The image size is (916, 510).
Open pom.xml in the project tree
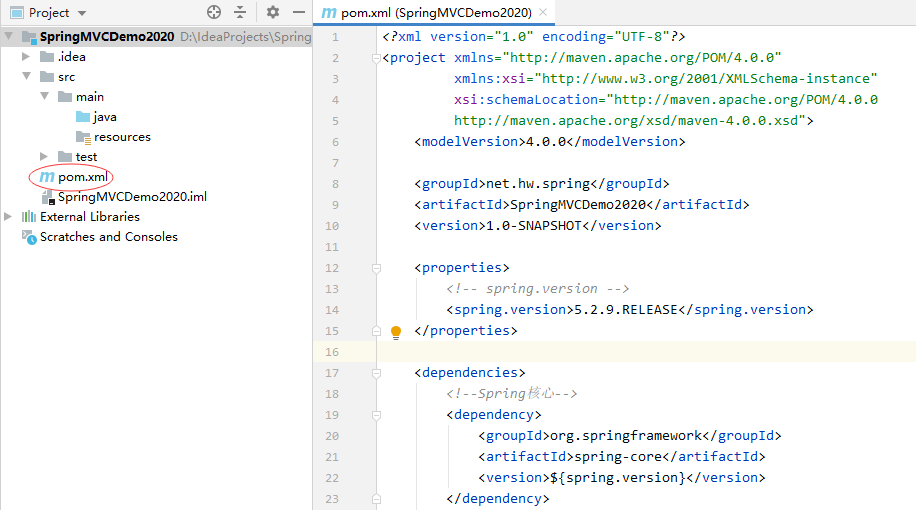point(83,177)
